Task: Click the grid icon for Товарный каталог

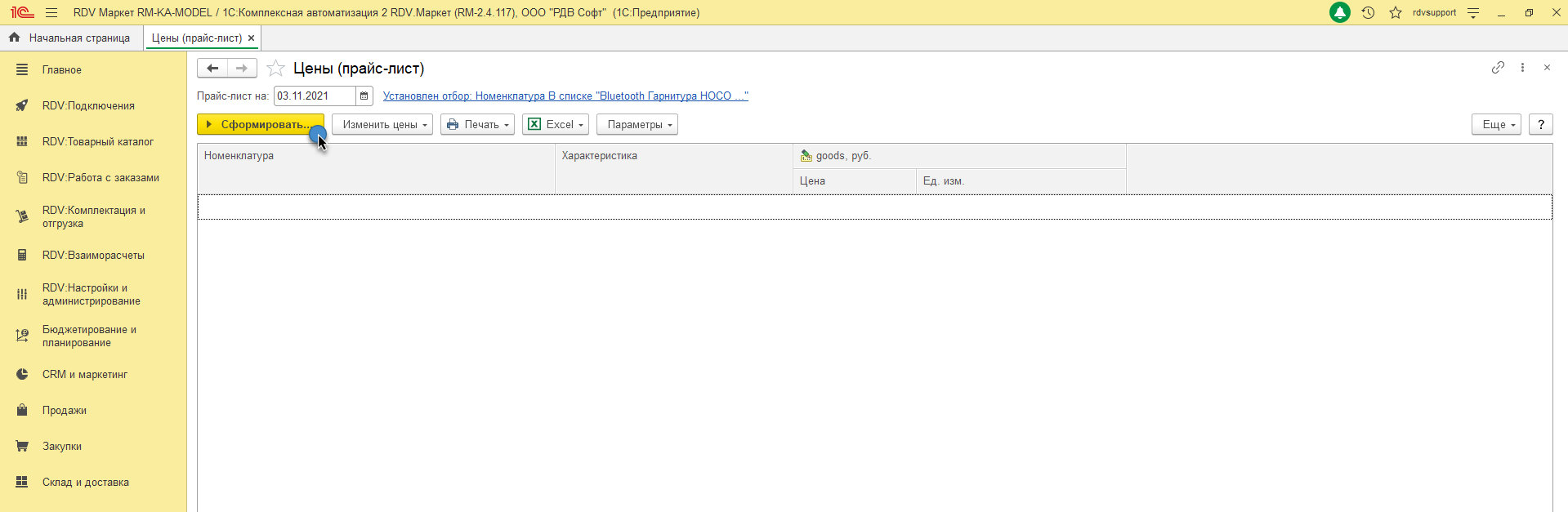Action: coord(22,141)
